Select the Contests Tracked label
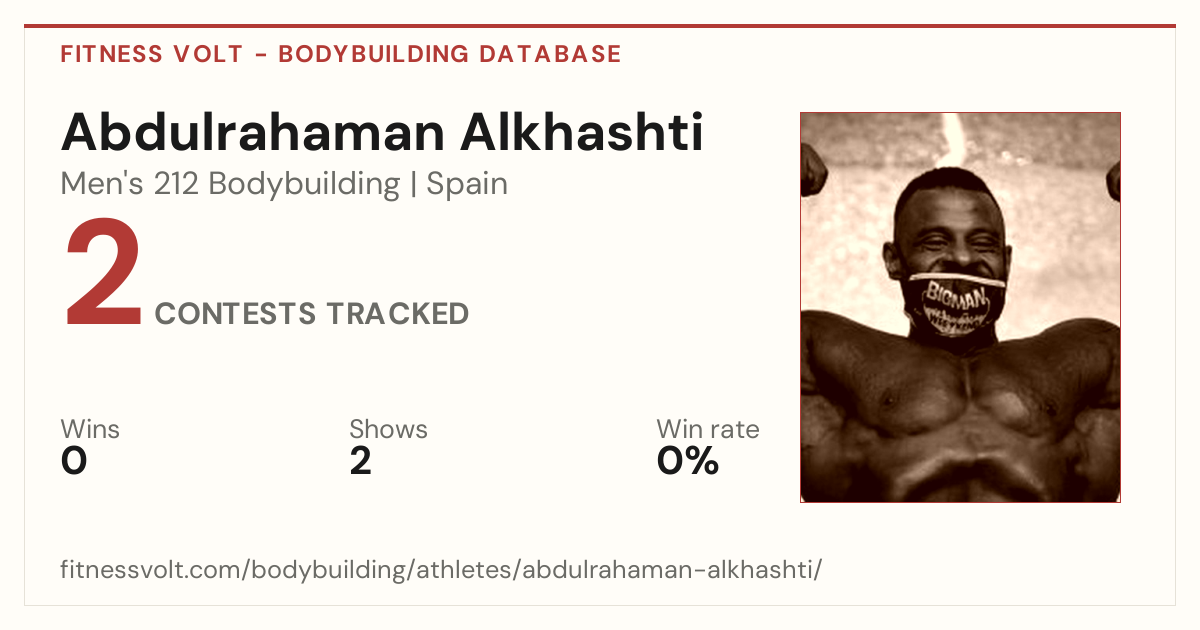Screen dimensions: 1200x630 [x=312, y=314]
